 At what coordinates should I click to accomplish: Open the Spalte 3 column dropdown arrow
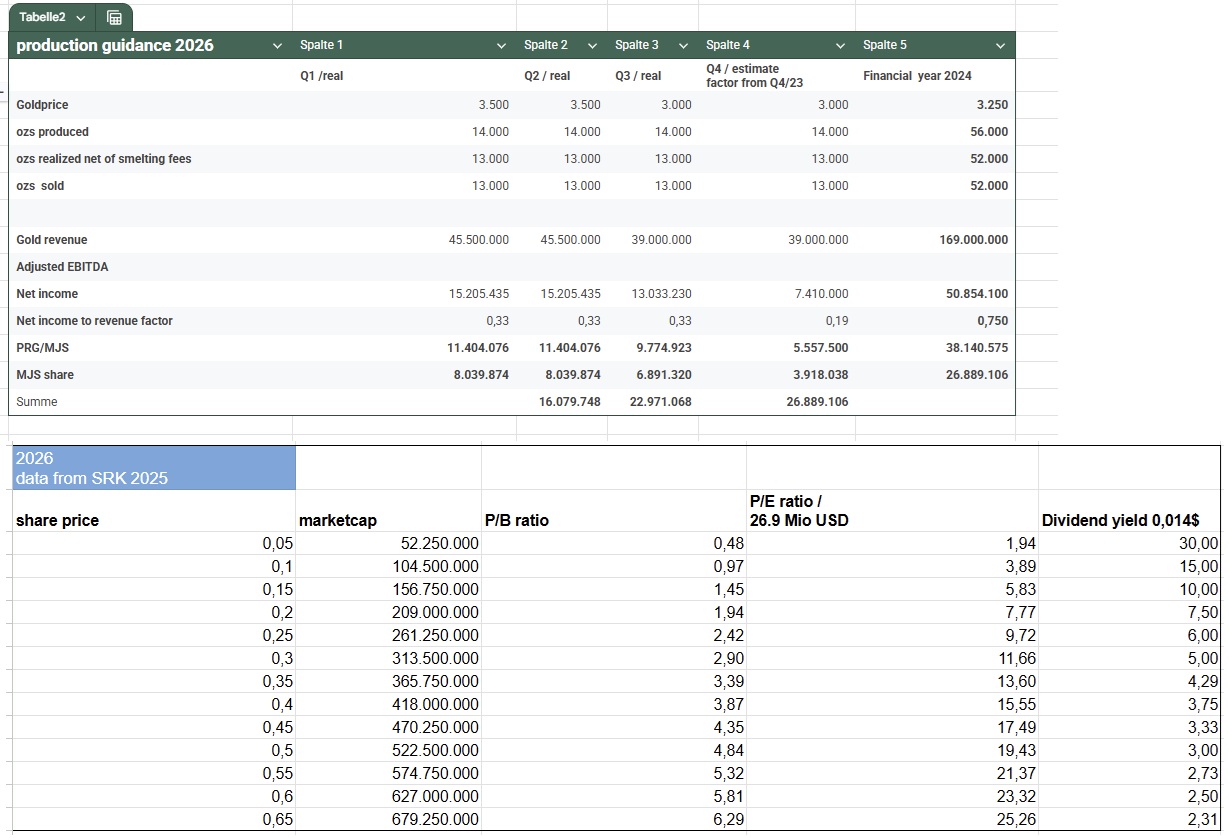(683, 46)
